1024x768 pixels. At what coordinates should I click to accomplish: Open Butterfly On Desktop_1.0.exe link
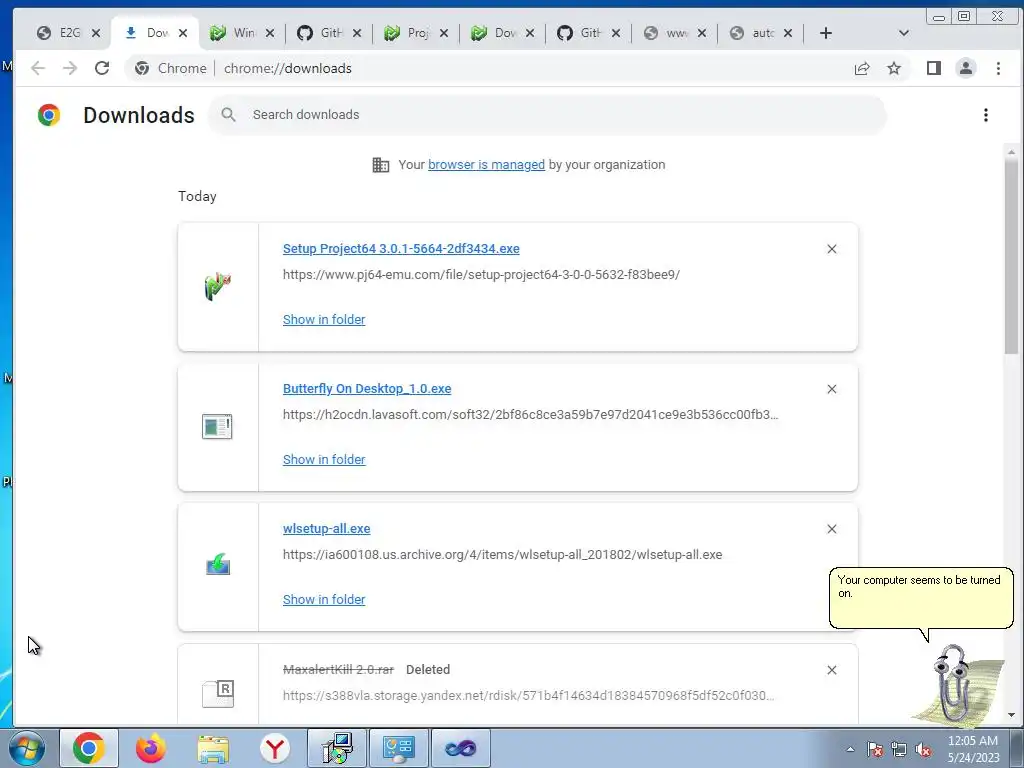tap(367, 389)
